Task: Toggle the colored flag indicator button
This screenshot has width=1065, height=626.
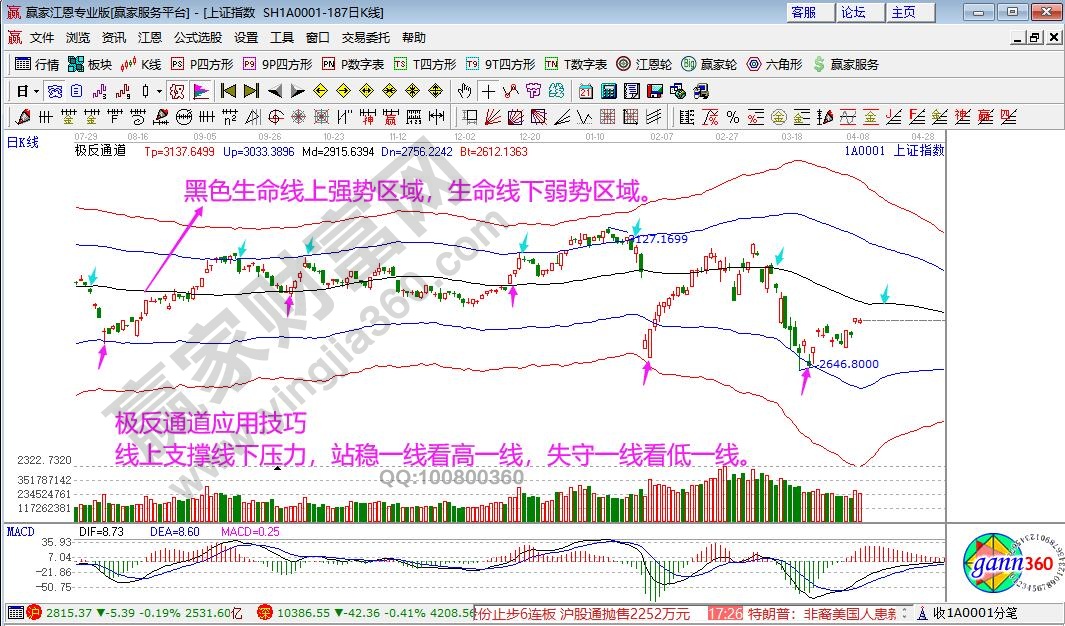Action: tap(201, 91)
